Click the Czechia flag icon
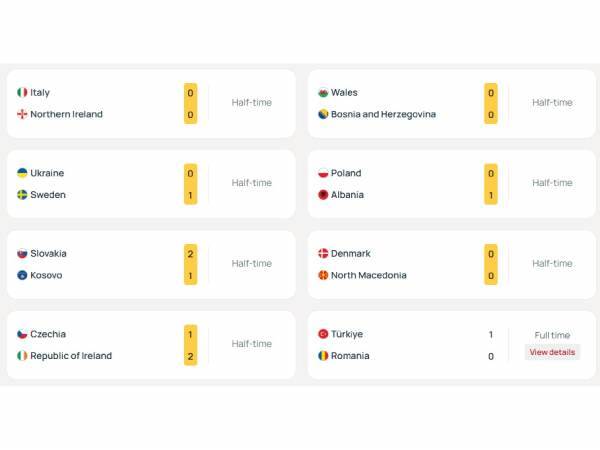The width and height of the screenshot is (600, 450). click(22, 334)
